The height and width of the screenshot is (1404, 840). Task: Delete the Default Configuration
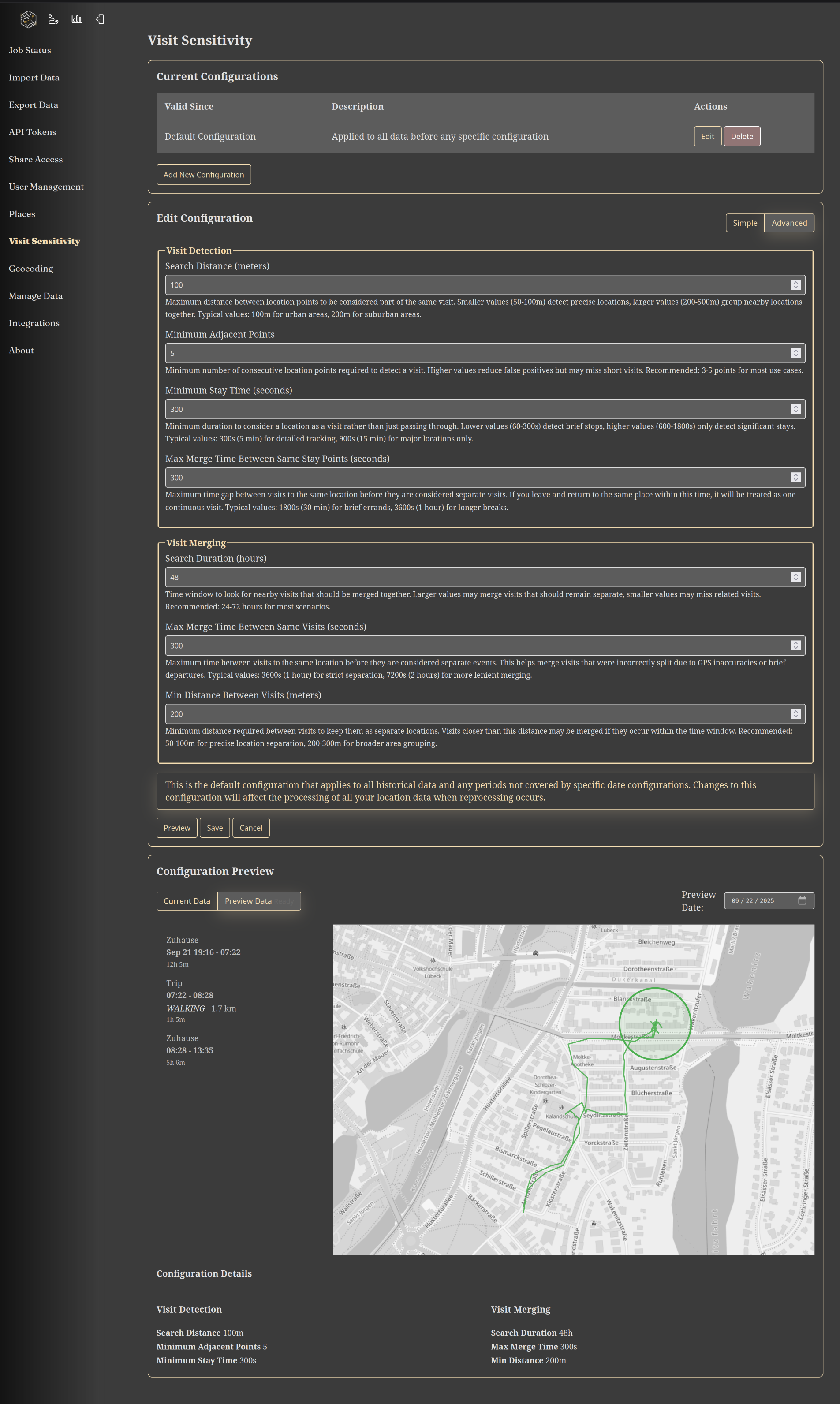click(x=742, y=136)
